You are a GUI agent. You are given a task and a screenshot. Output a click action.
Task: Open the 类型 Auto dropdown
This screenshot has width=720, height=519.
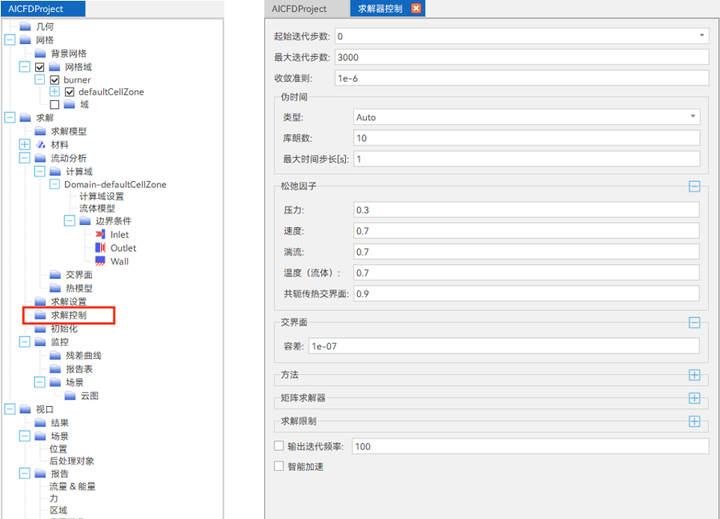[x=693, y=117]
